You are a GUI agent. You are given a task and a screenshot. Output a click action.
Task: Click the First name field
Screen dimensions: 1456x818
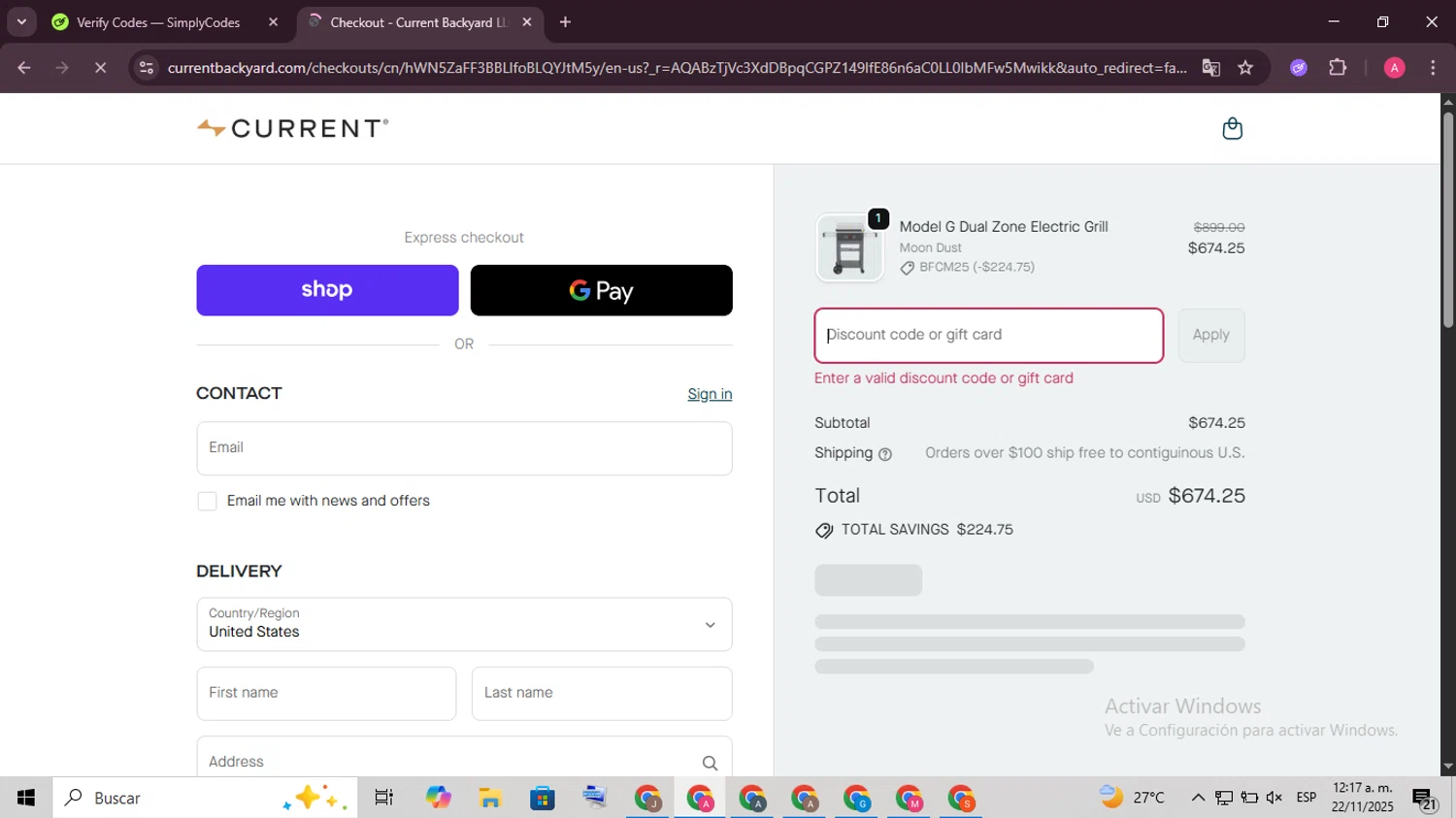coord(326,694)
